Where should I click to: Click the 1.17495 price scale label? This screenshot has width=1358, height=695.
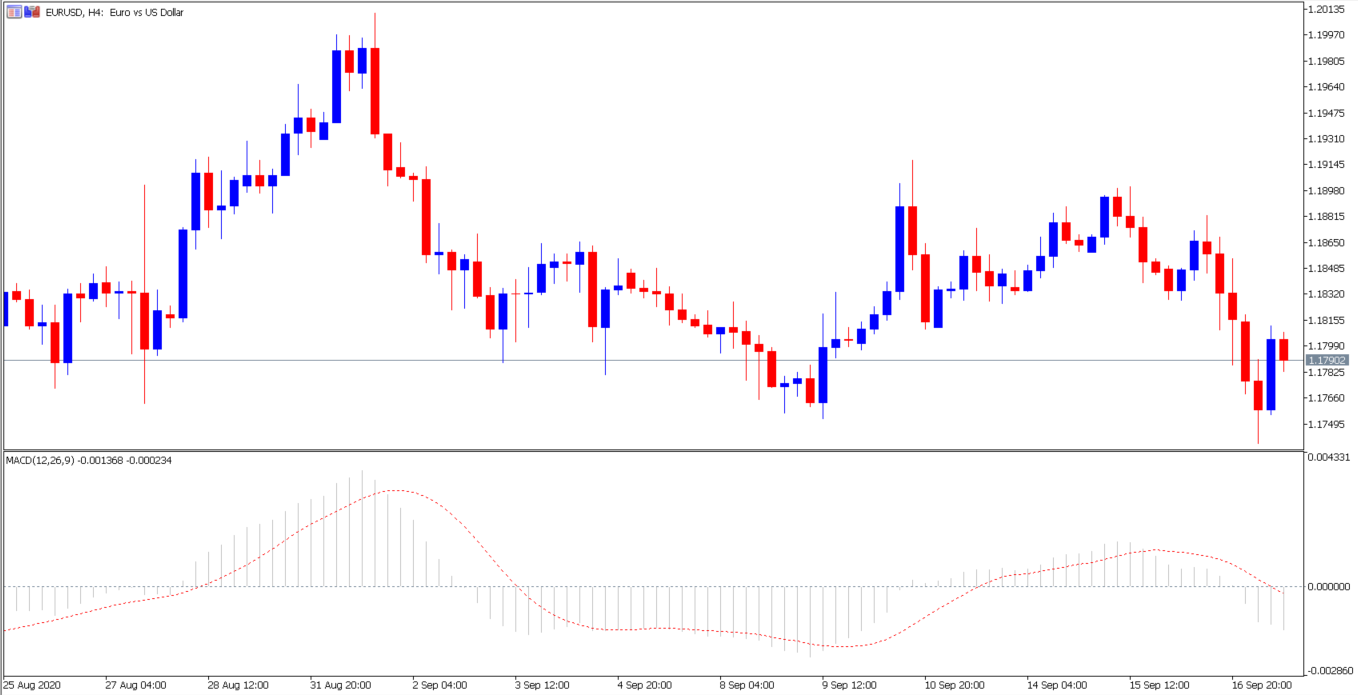[x=1328, y=425]
